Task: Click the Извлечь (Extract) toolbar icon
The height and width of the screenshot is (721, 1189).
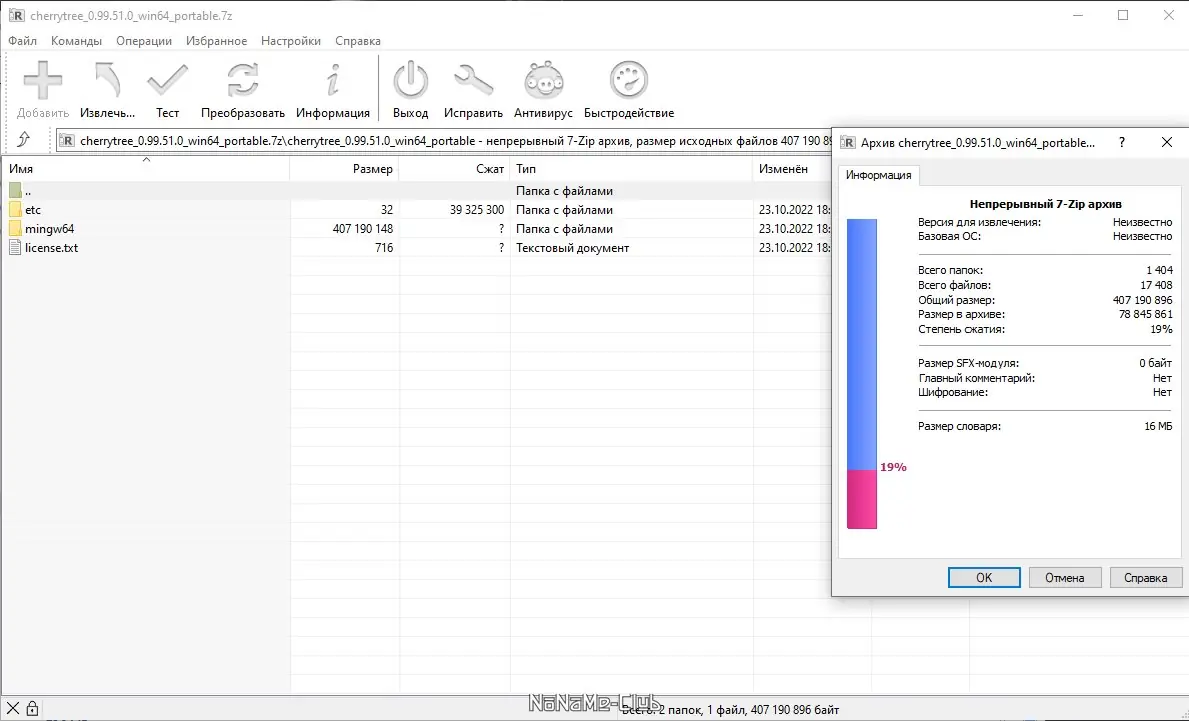Action: click(107, 80)
